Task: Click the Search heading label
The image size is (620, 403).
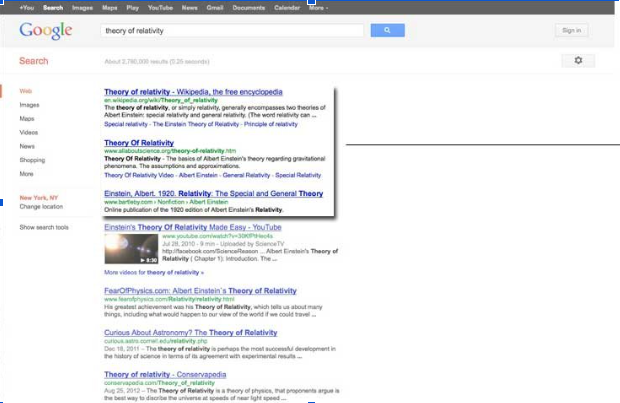Action: [34, 61]
